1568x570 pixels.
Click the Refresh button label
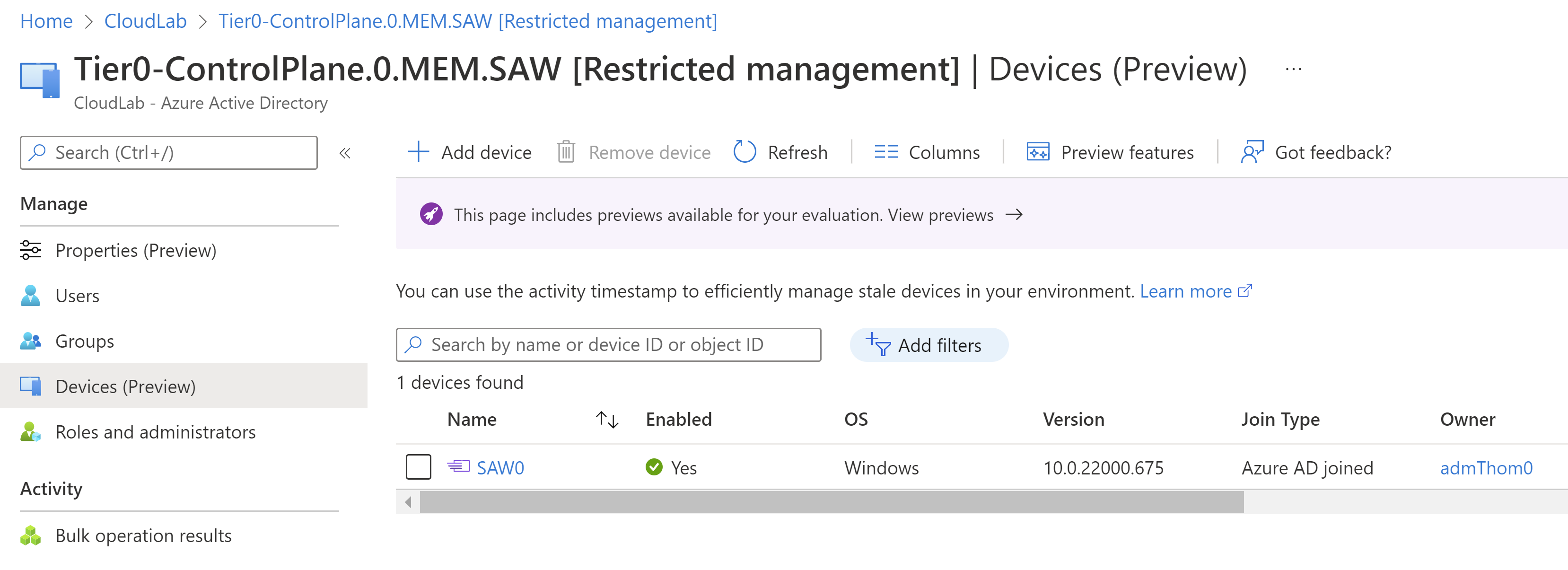point(797,152)
